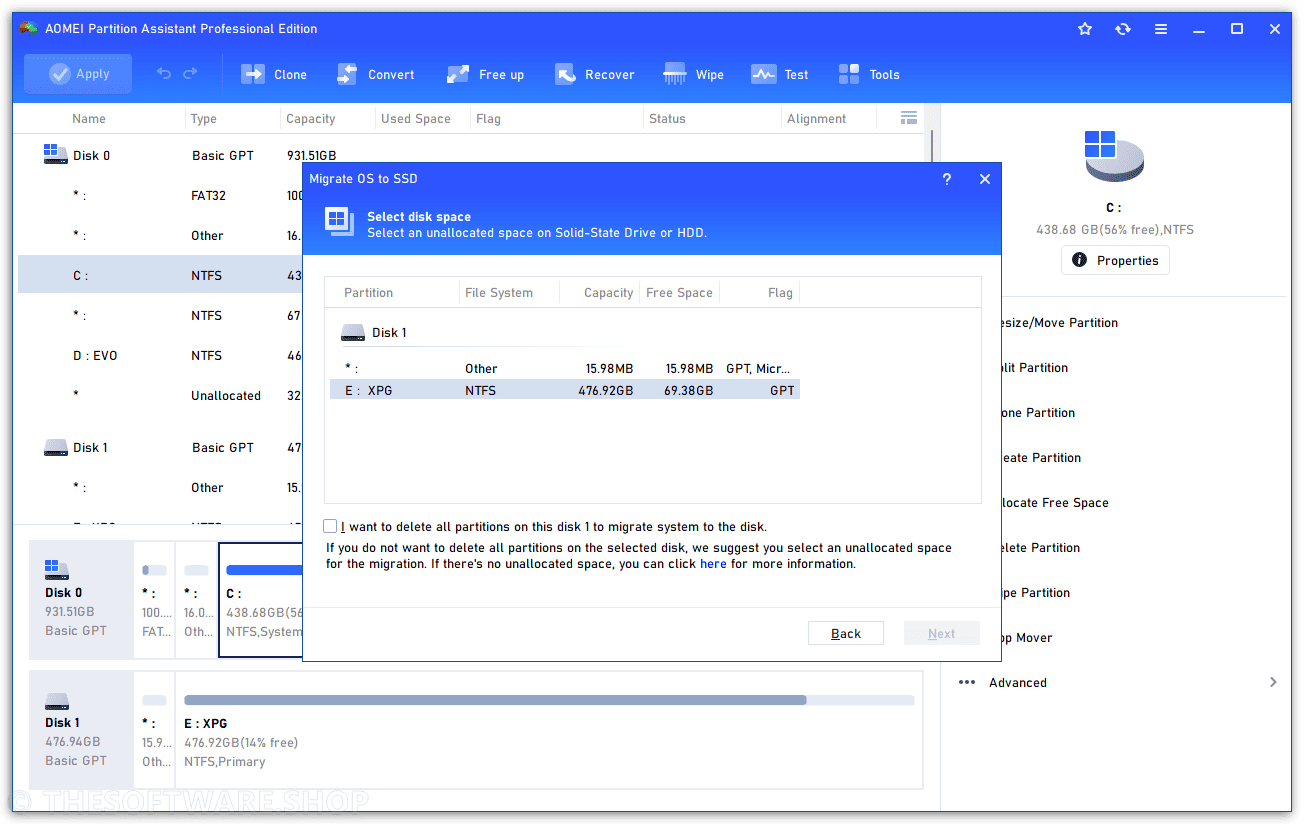Select the Disk 0 block in disk map
The image size is (1304, 824).
[82, 599]
